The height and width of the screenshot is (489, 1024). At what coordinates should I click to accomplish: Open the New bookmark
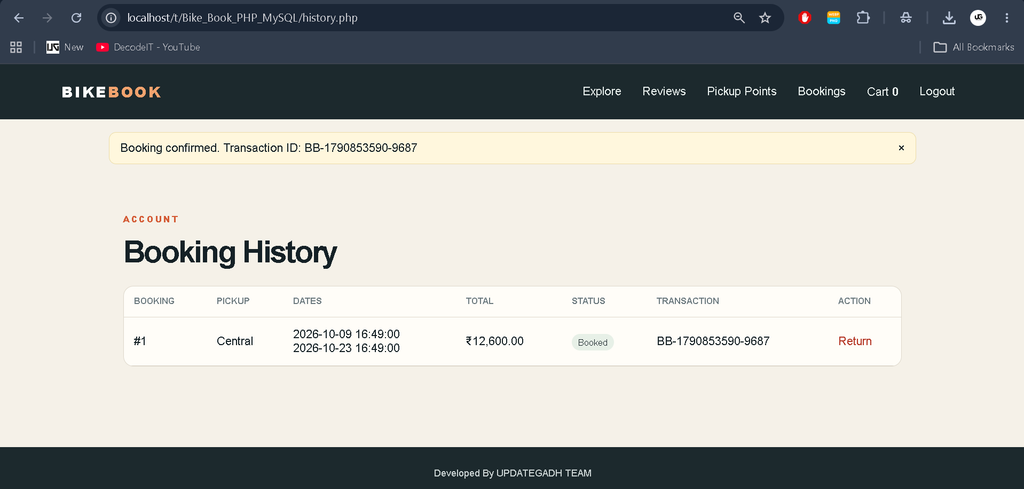(x=65, y=47)
